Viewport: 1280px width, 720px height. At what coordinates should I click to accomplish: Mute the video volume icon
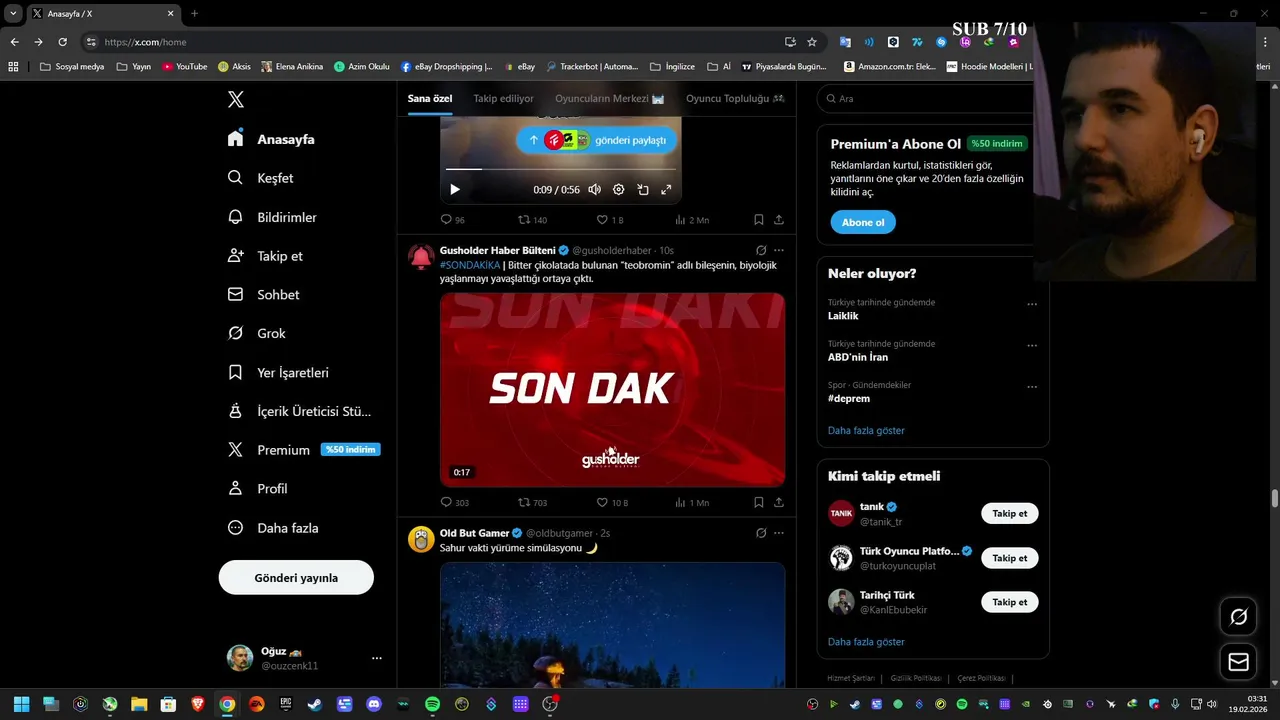(594, 190)
